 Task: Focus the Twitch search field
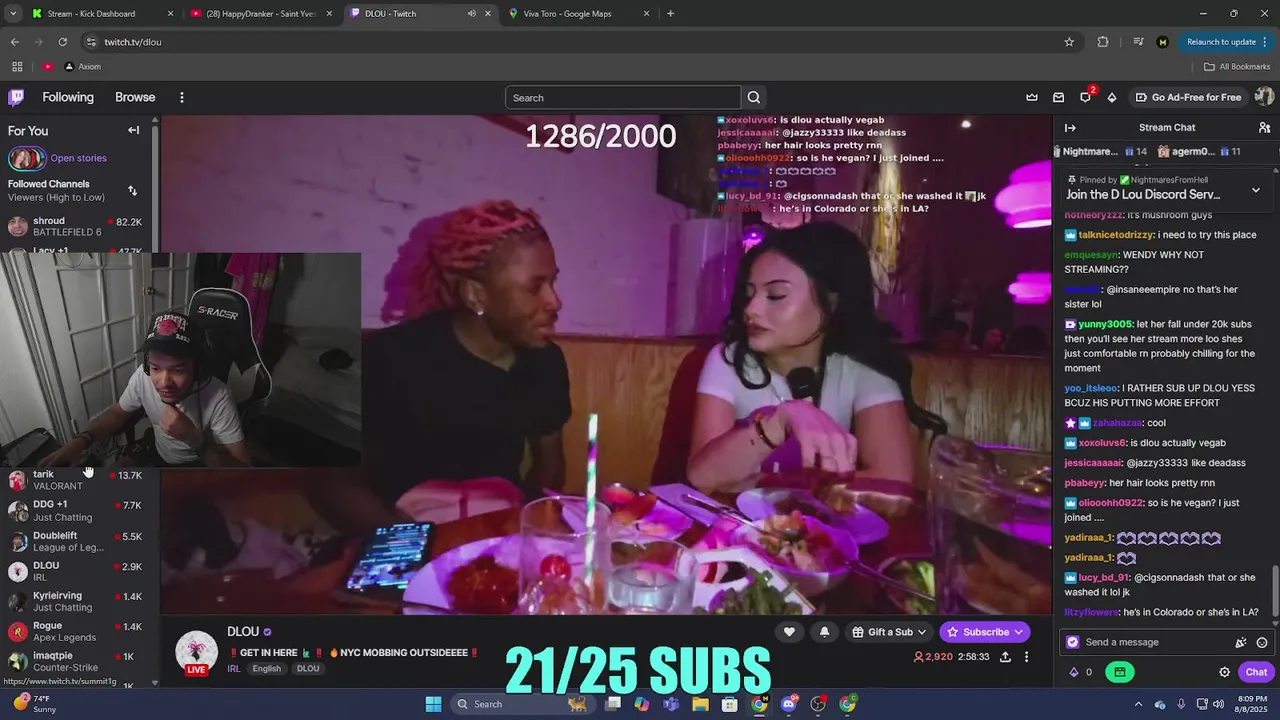tap(622, 97)
